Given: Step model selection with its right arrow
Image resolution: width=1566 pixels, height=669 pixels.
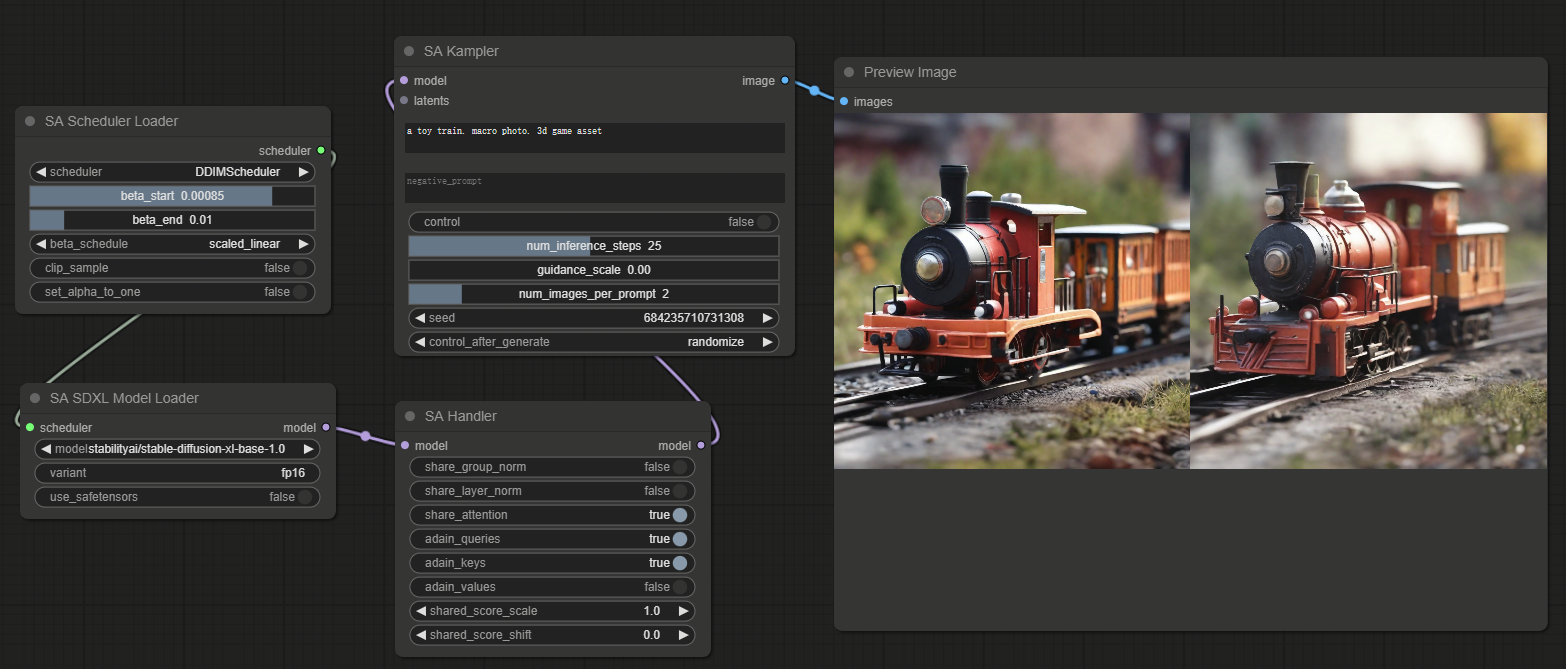Looking at the screenshot, I should (x=308, y=449).
